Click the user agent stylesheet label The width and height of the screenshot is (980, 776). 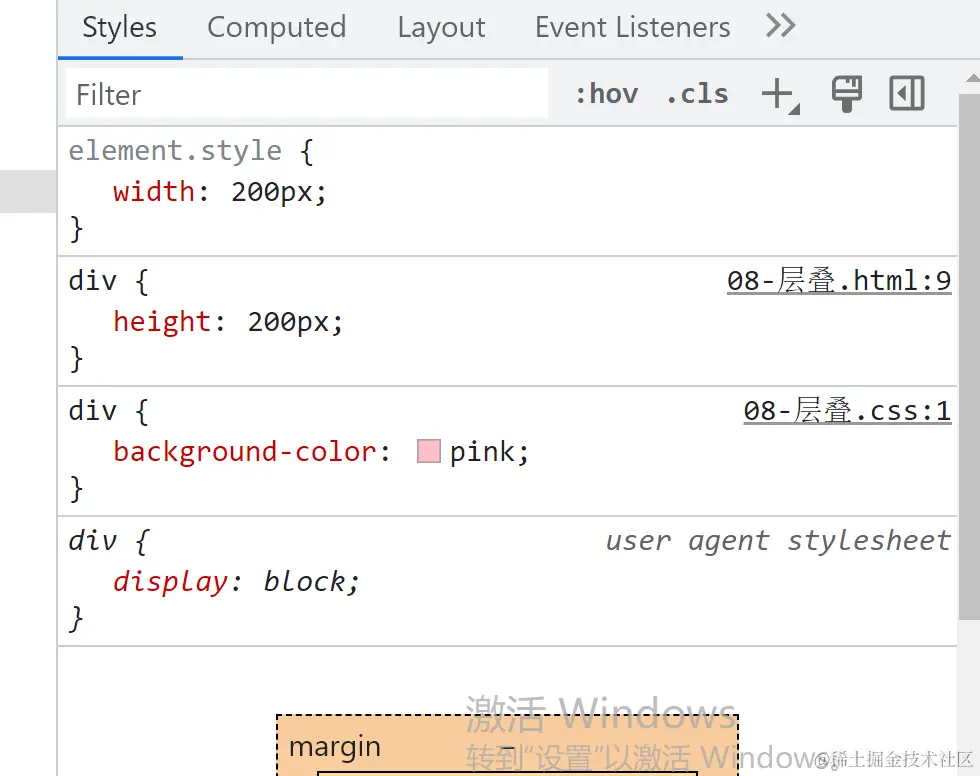point(778,540)
